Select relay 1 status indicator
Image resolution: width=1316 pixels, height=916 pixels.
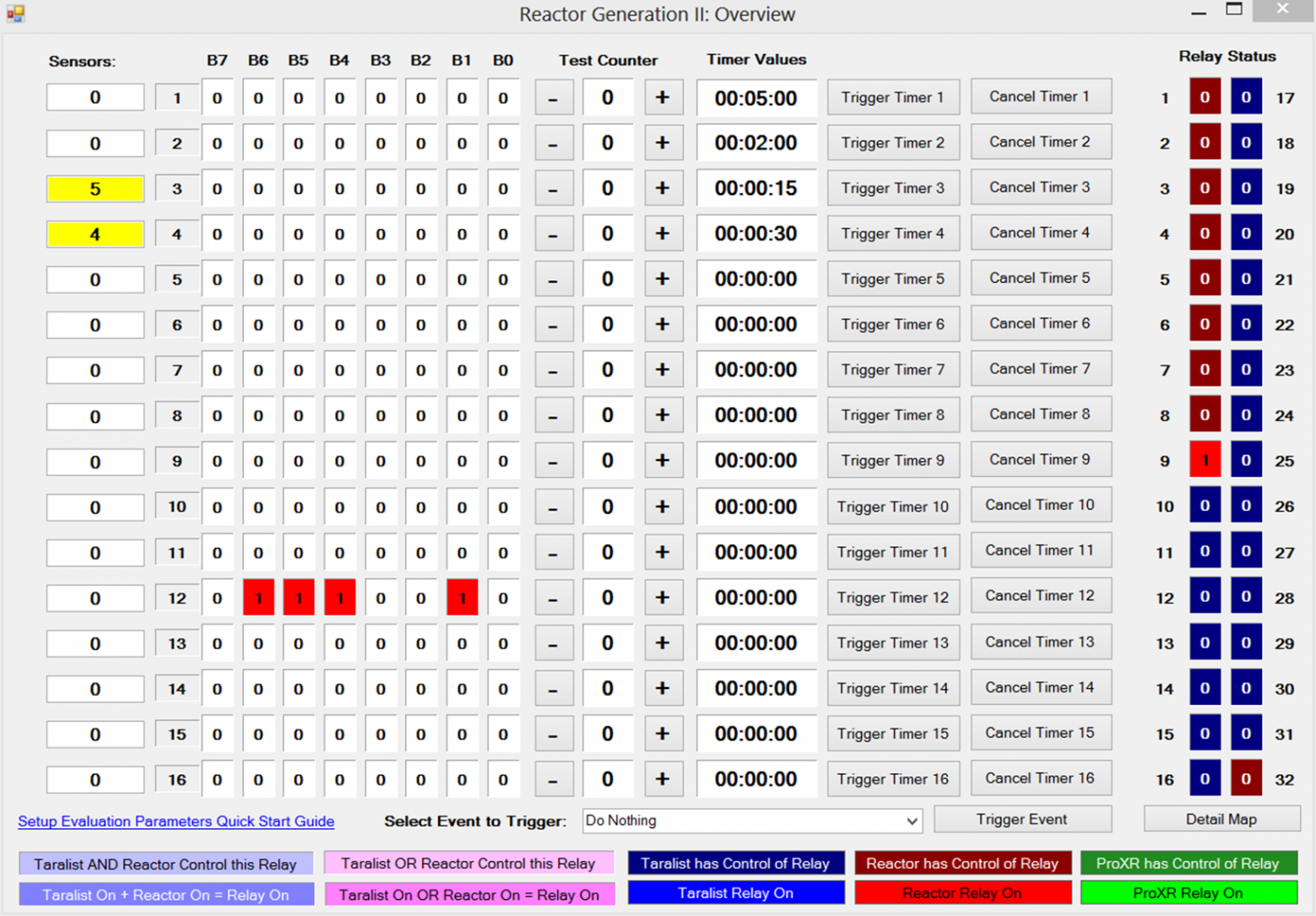click(x=1204, y=98)
